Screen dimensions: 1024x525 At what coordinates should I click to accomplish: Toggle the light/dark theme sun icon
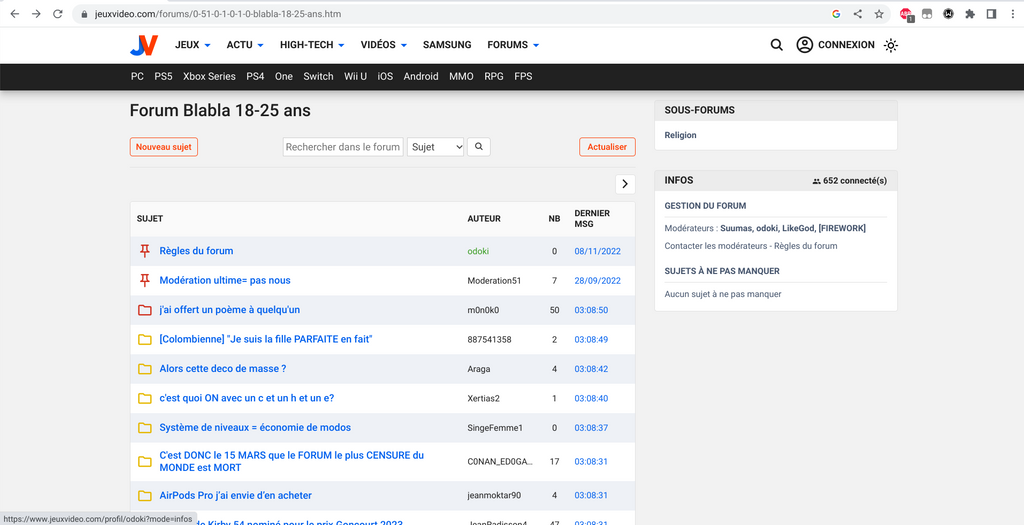point(891,45)
